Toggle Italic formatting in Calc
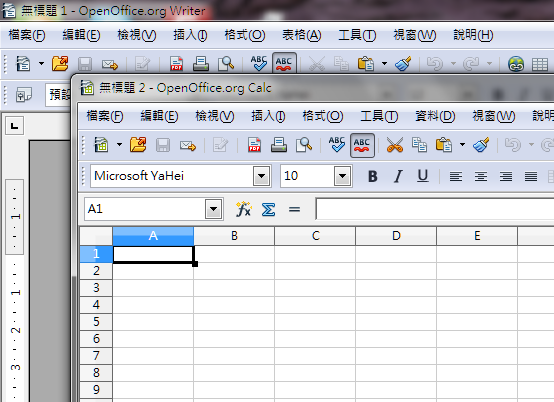Screen dimensions: 554x402 coord(398,176)
